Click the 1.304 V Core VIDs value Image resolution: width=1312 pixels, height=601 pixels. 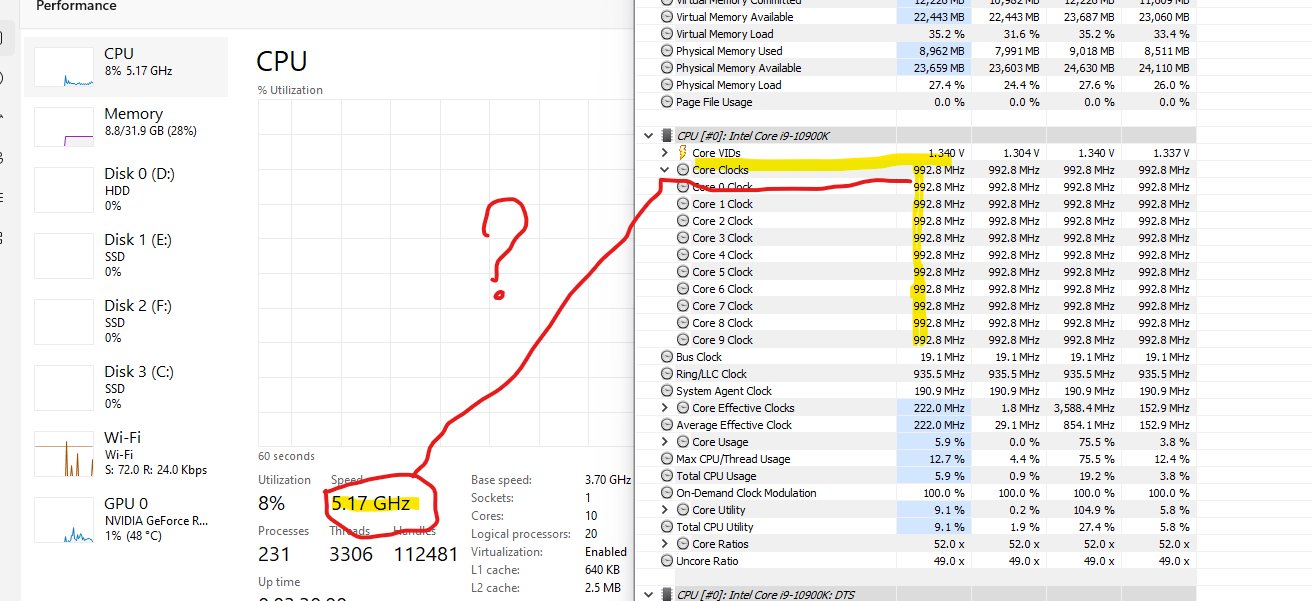[1021, 153]
